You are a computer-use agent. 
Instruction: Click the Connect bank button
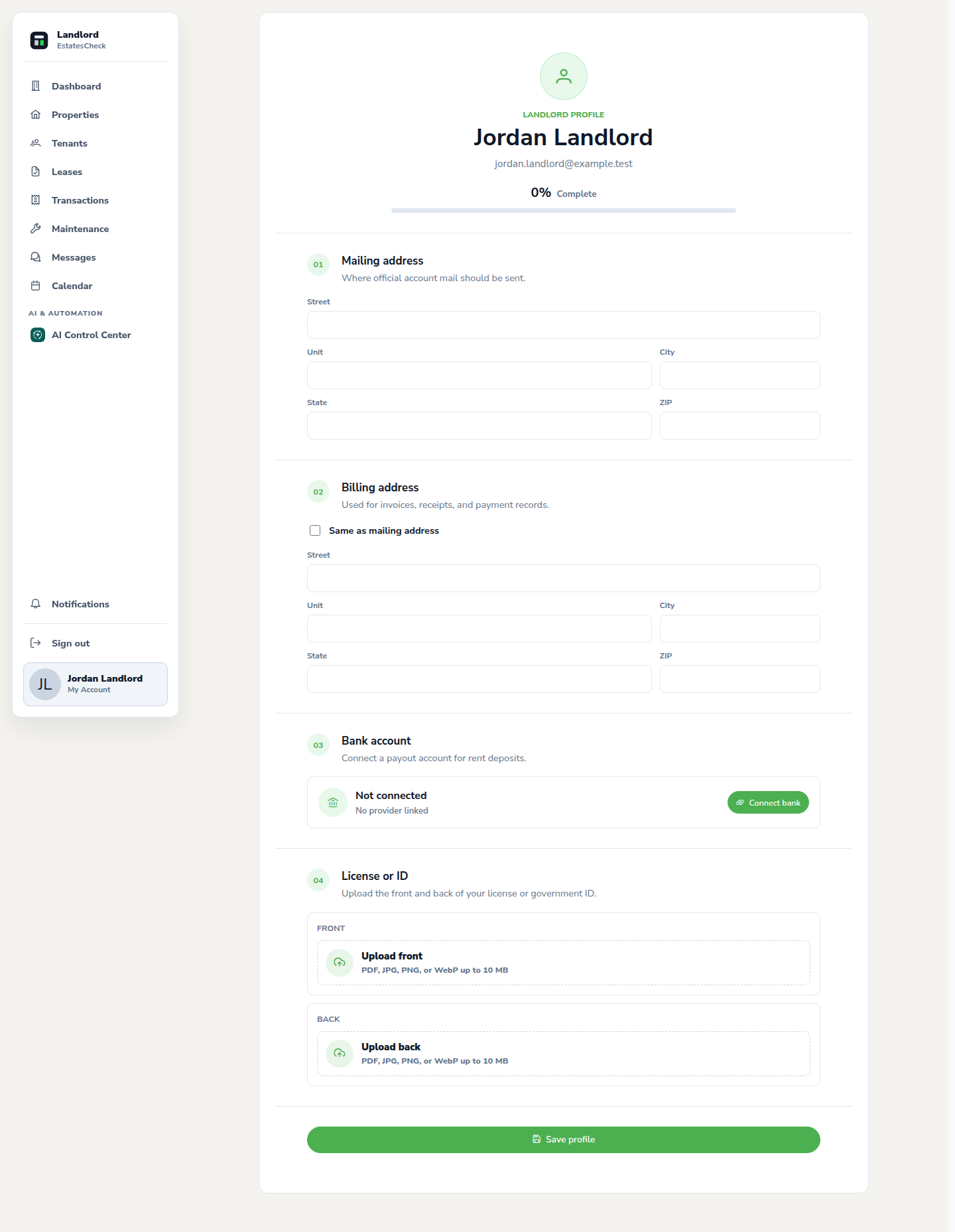point(768,802)
